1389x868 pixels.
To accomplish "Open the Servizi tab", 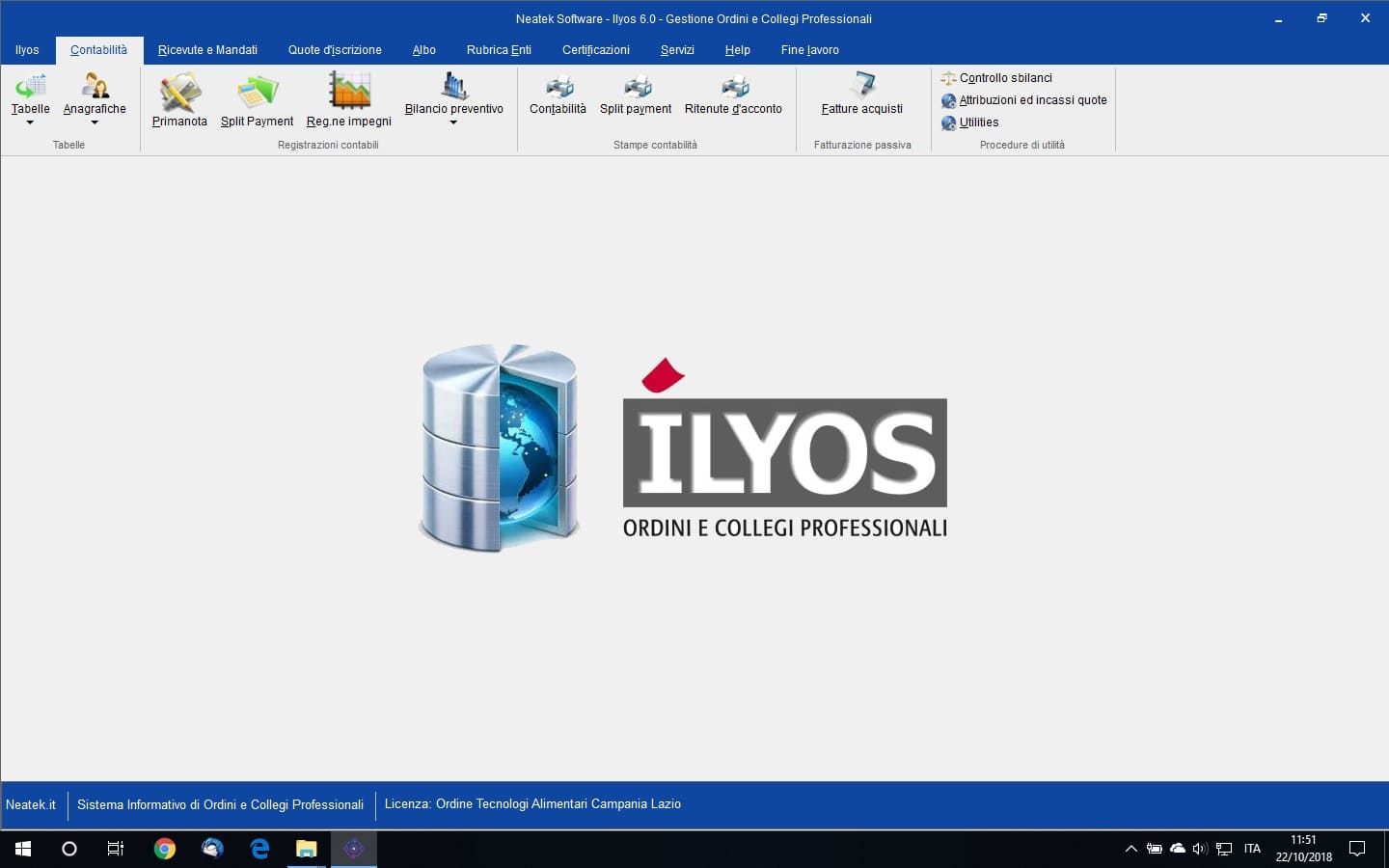I will pyautogui.click(x=677, y=50).
